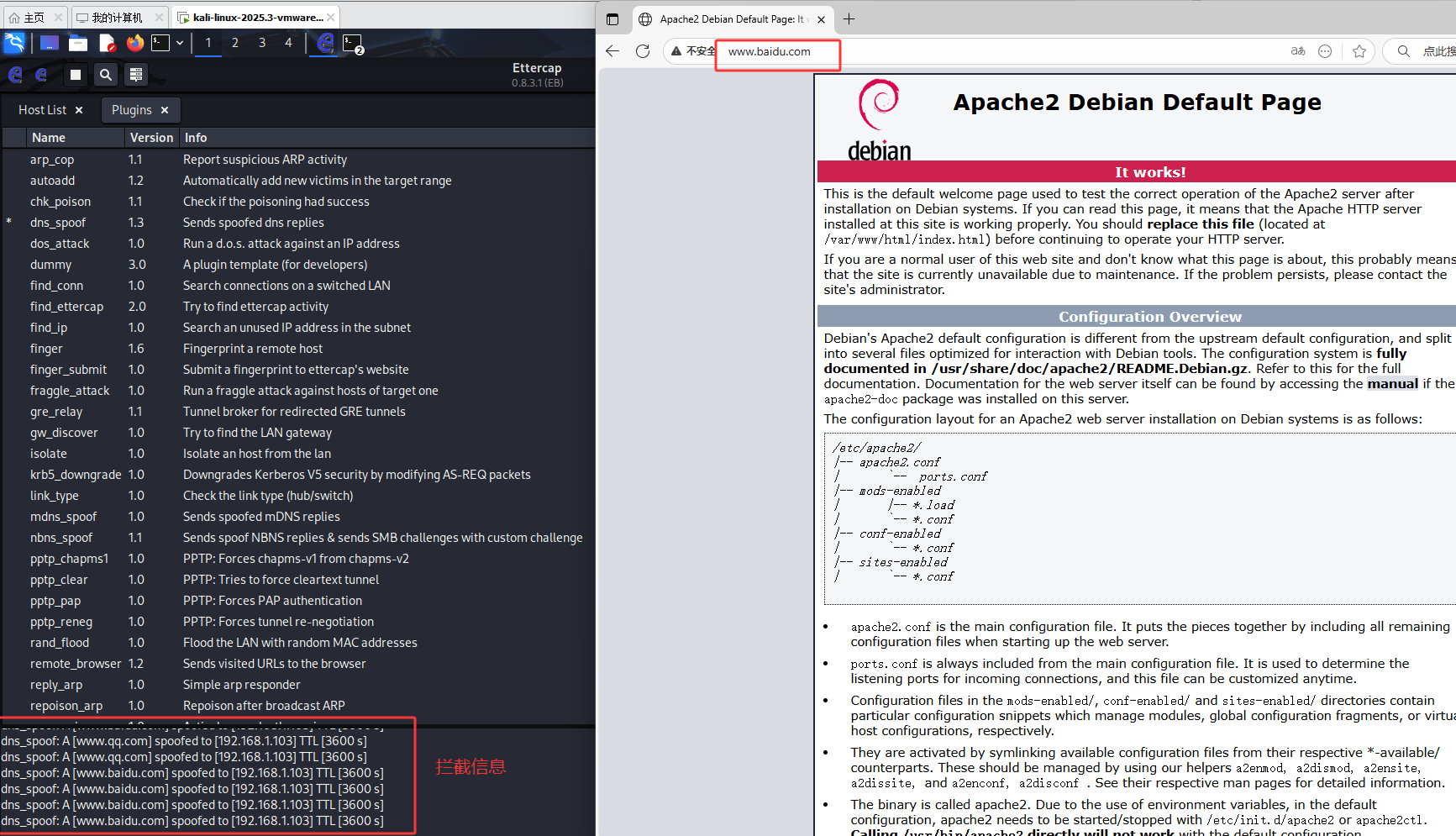Select the autoadd plugin row
This screenshot has height=836, width=1456.
pos(298,181)
